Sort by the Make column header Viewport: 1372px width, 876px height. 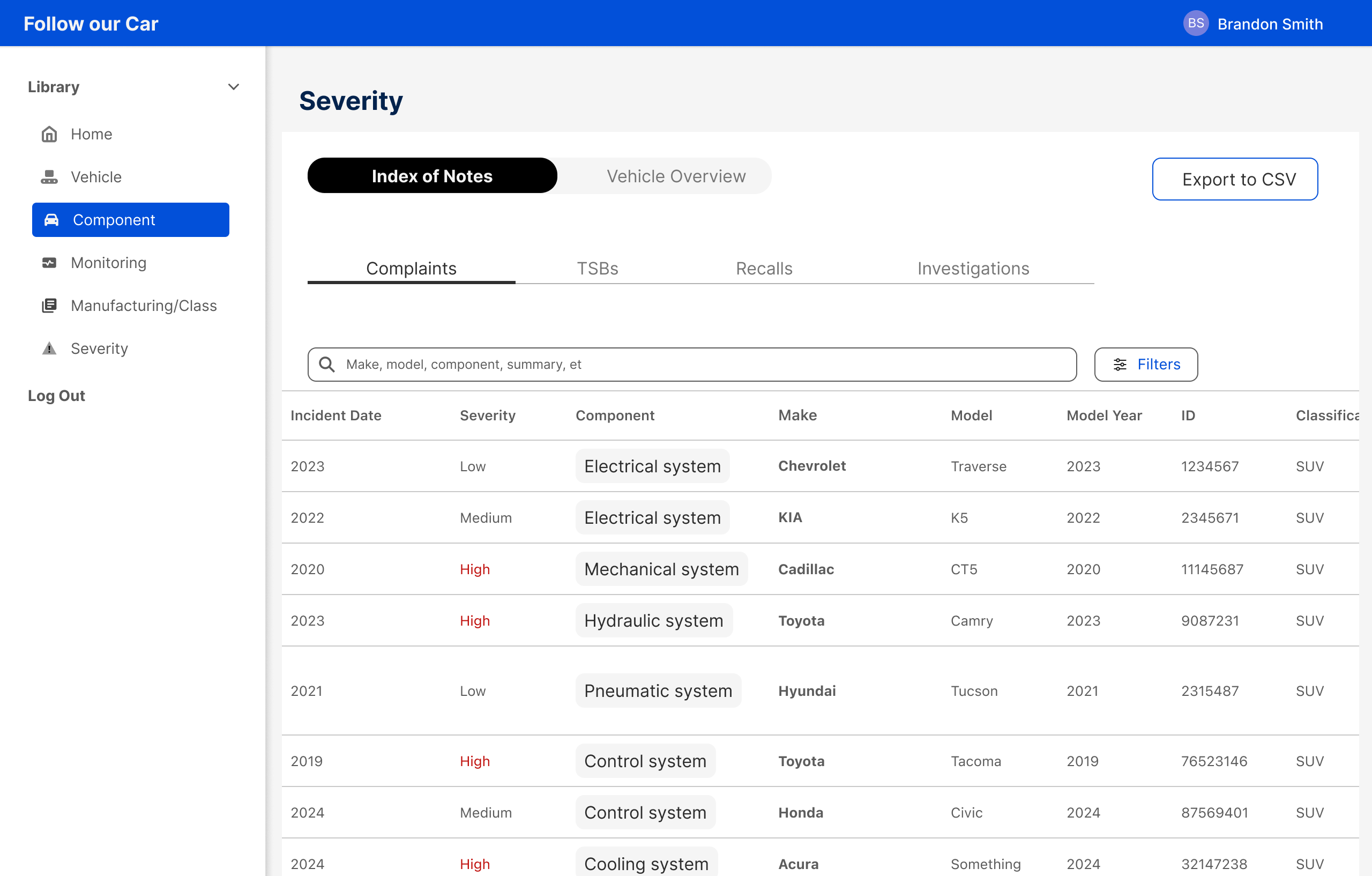(x=797, y=415)
